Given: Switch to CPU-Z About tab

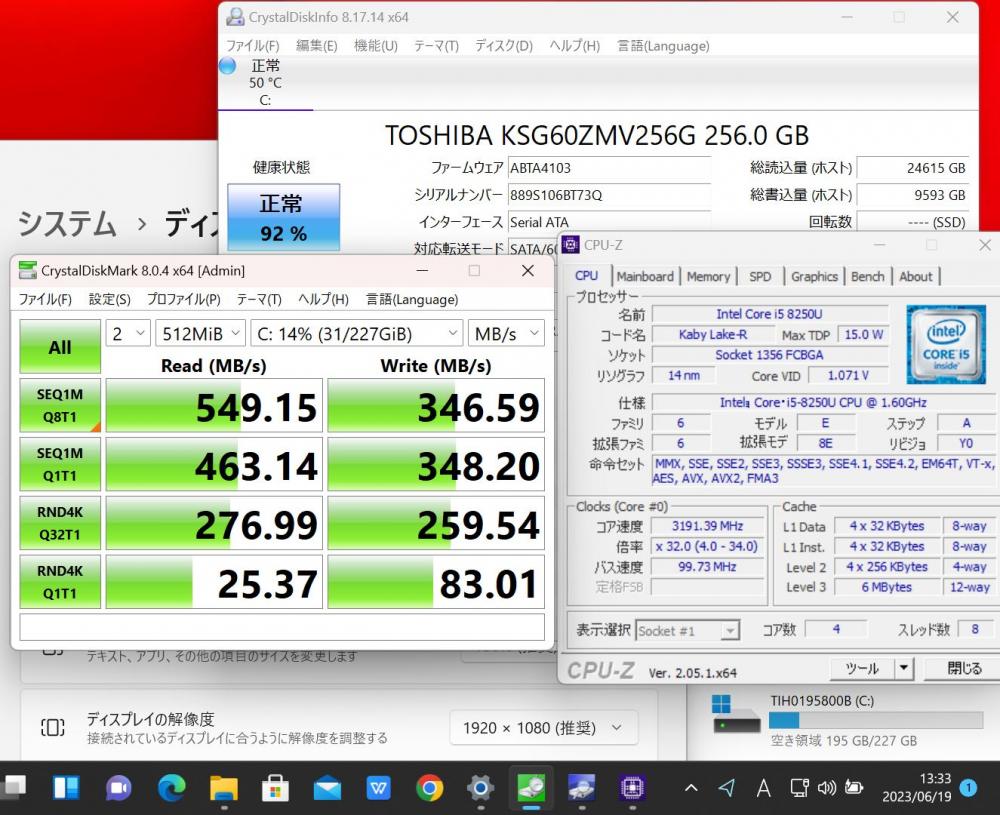Looking at the screenshot, I should pos(915,276).
